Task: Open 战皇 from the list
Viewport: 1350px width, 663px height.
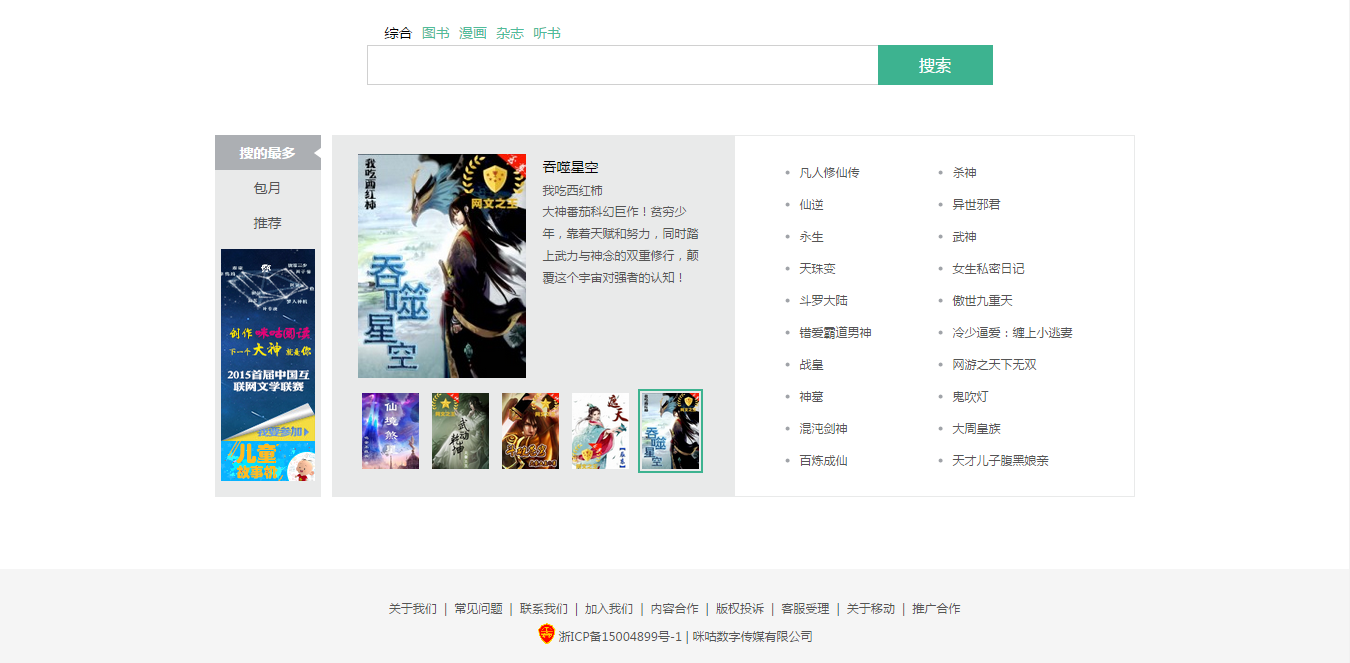Action: click(812, 365)
